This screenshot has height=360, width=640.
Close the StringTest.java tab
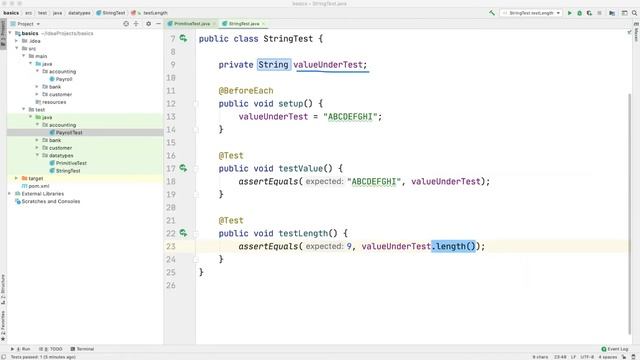(264, 24)
